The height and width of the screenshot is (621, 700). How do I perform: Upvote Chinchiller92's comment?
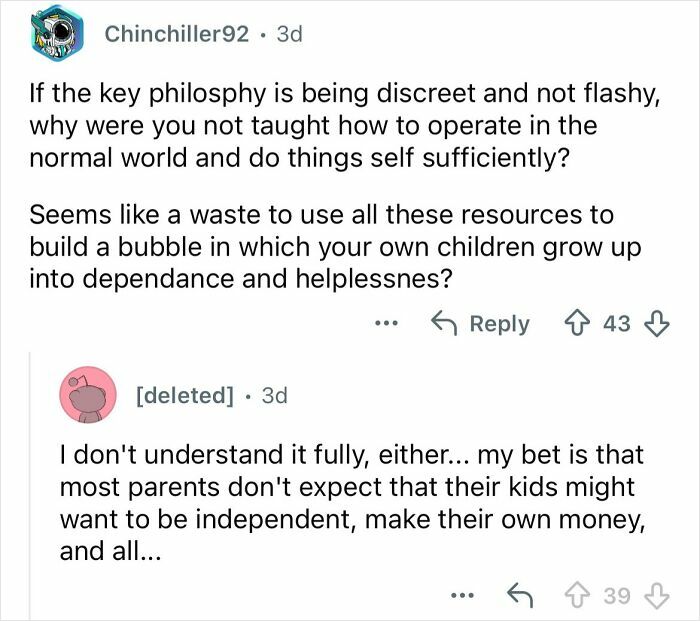pyautogui.click(x=579, y=324)
